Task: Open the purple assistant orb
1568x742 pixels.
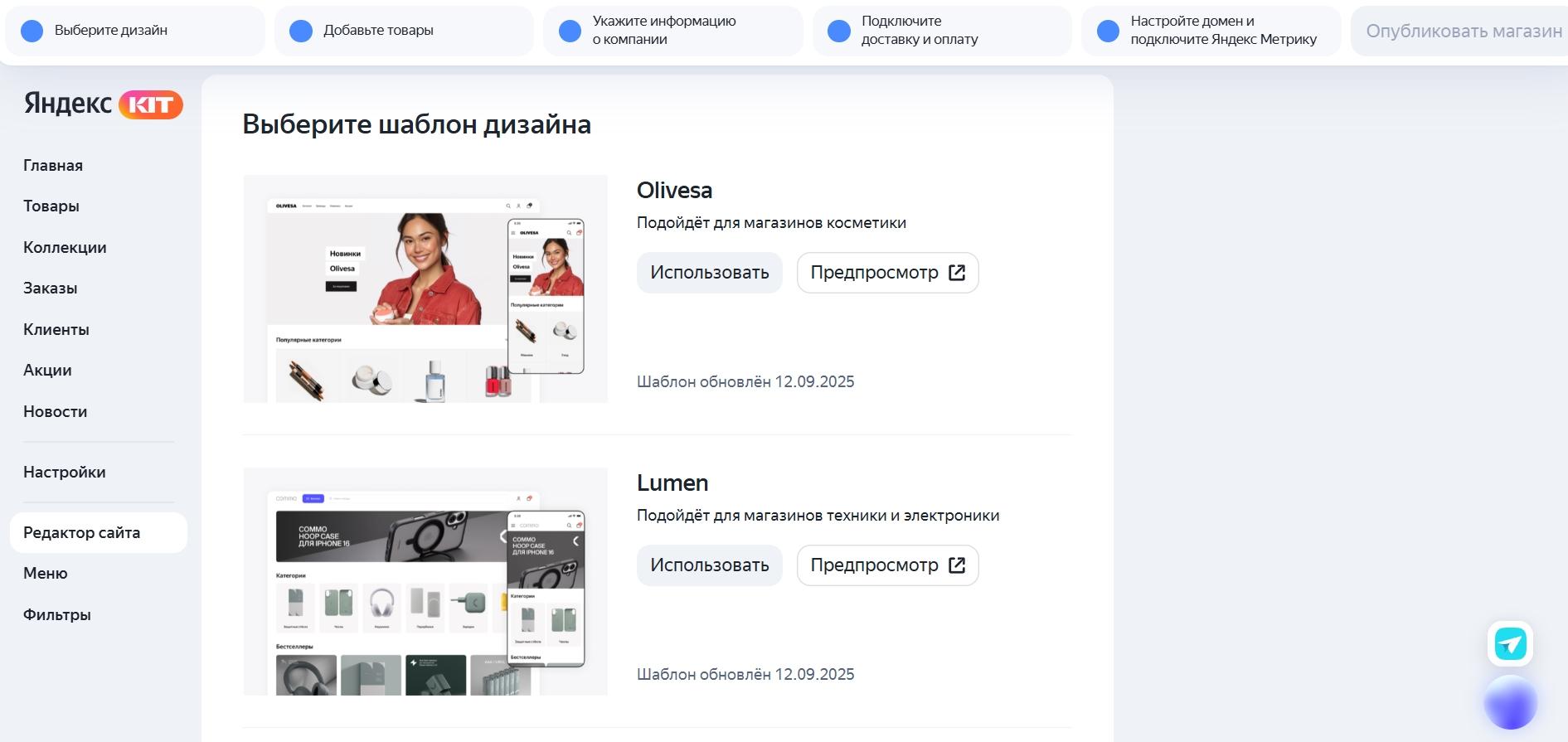Action: pyautogui.click(x=1510, y=702)
